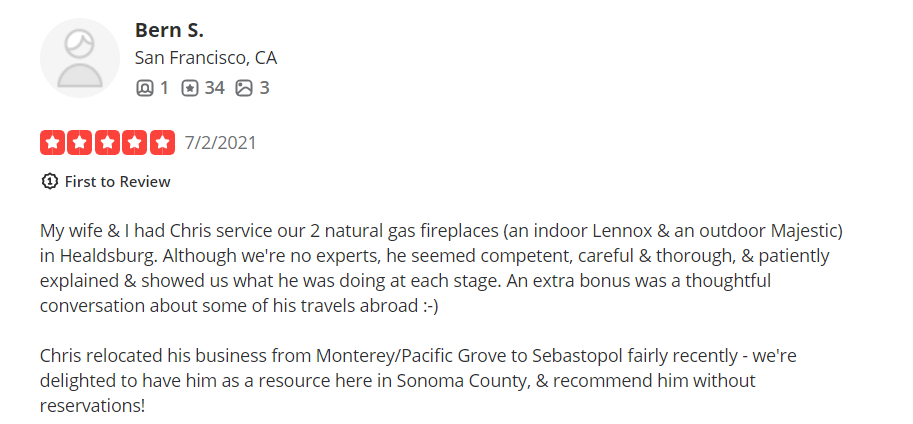Click the review date 7/2/2021
Viewport: 913px width, 424px height.
point(221,143)
